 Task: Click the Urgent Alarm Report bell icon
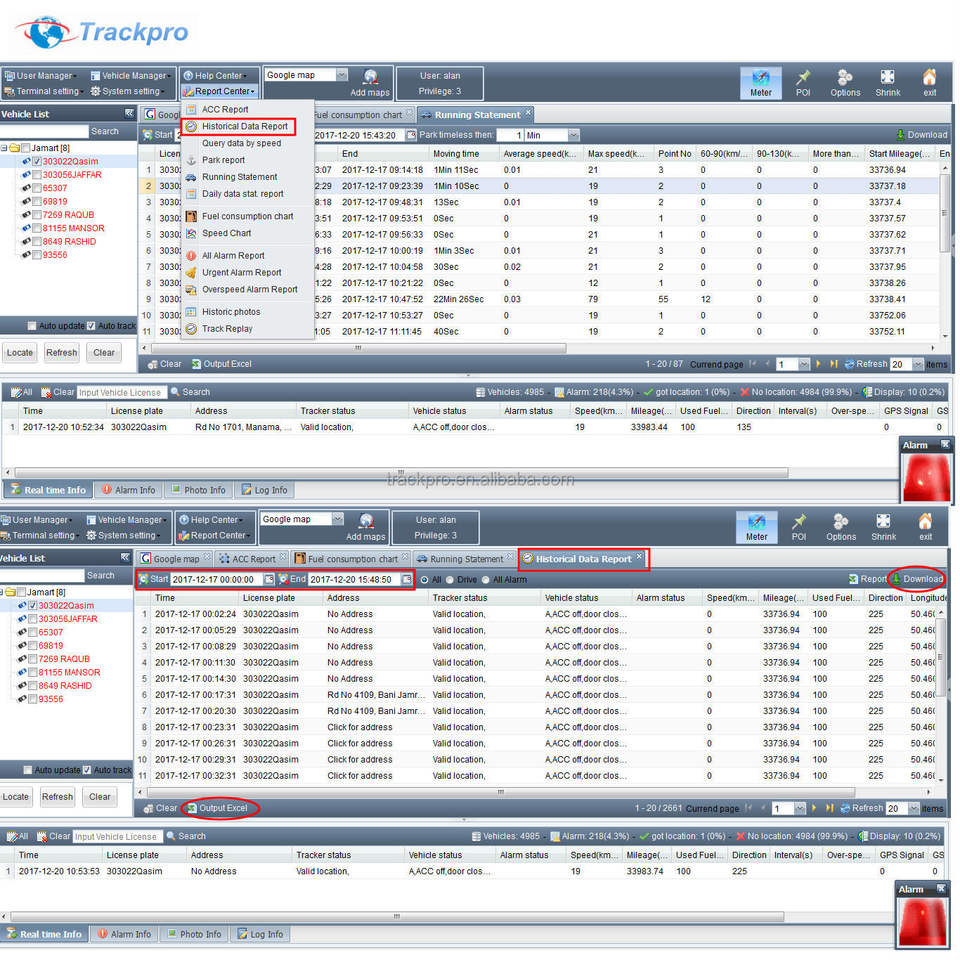pos(191,272)
